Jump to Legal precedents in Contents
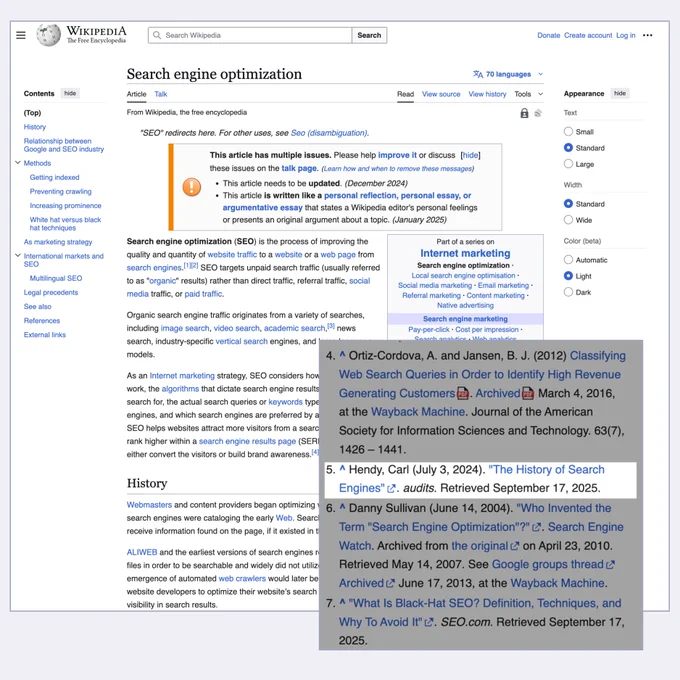The height and width of the screenshot is (680, 680). pyautogui.click(x=51, y=293)
